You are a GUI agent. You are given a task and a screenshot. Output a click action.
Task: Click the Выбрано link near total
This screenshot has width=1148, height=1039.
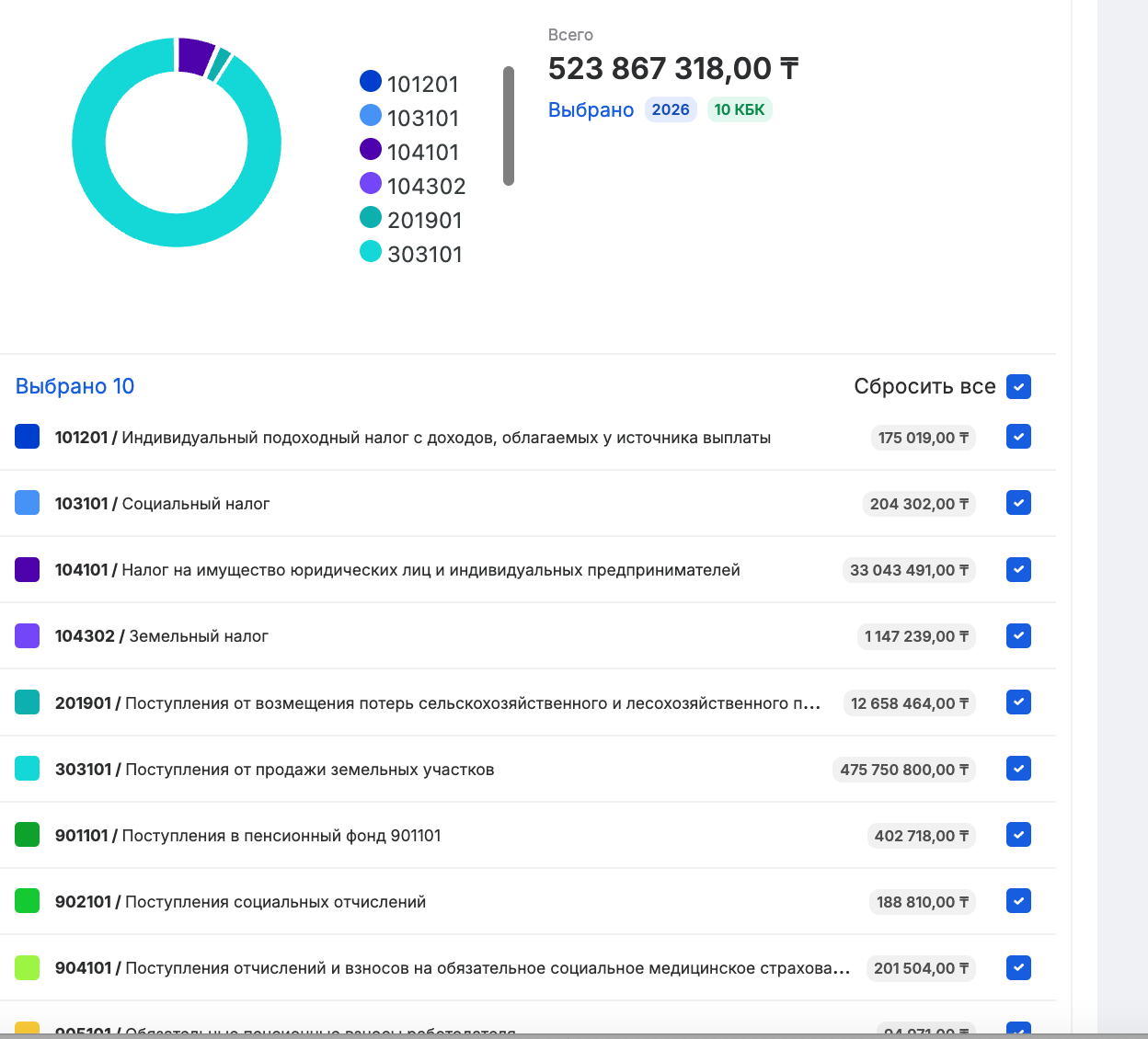[x=591, y=110]
